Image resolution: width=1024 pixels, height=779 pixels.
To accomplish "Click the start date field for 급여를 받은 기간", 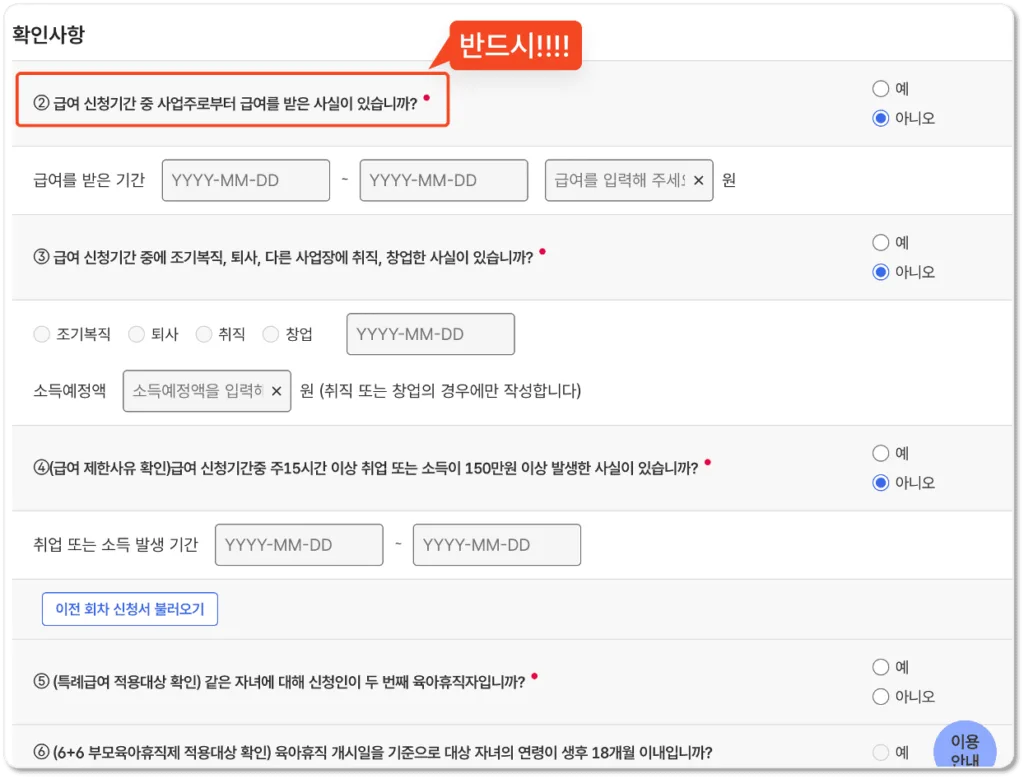I will click(246, 180).
